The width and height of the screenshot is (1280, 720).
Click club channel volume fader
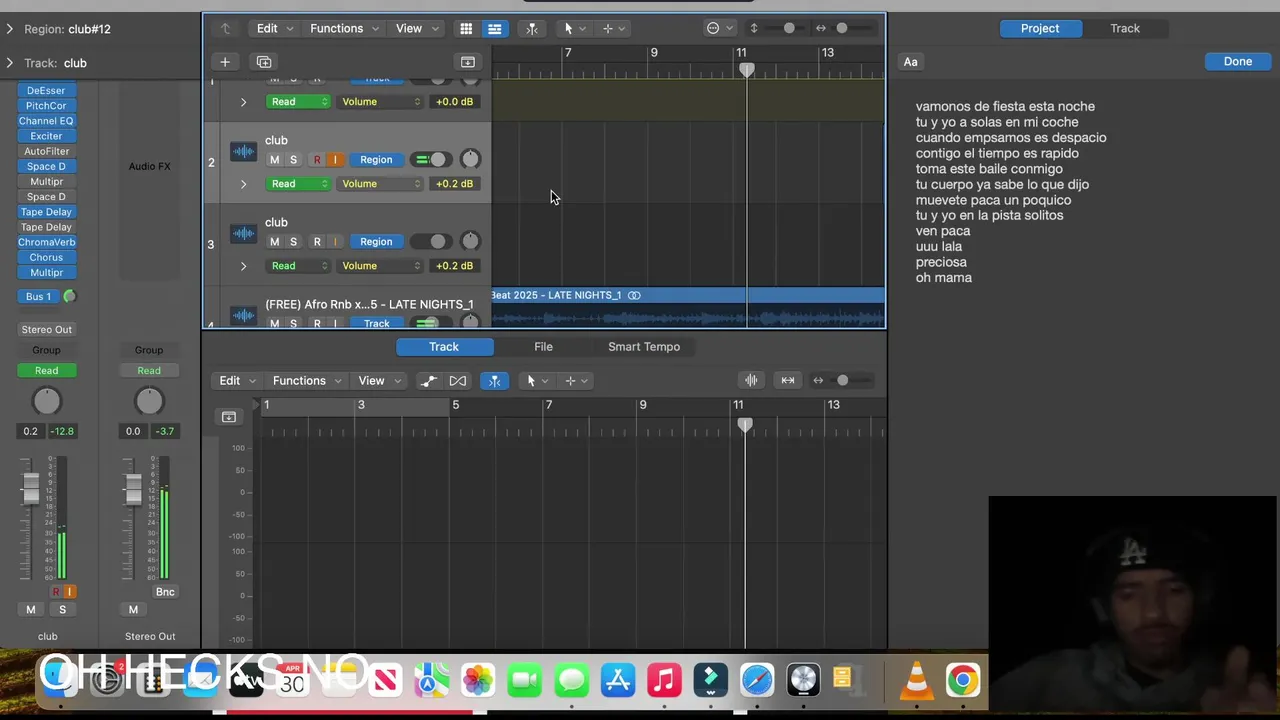pos(31,490)
